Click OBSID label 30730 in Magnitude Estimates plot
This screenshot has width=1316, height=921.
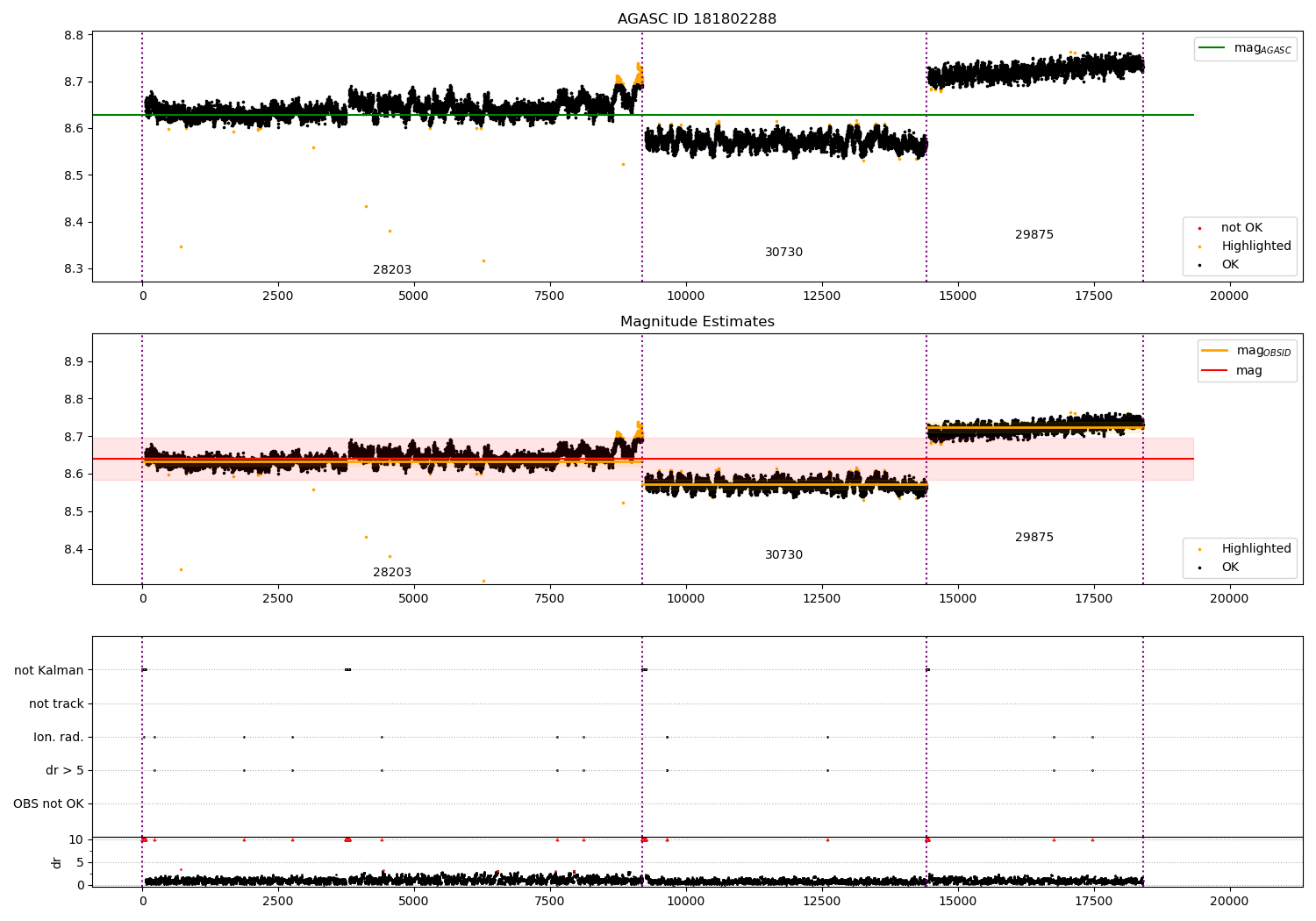pyautogui.click(x=783, y=555)
